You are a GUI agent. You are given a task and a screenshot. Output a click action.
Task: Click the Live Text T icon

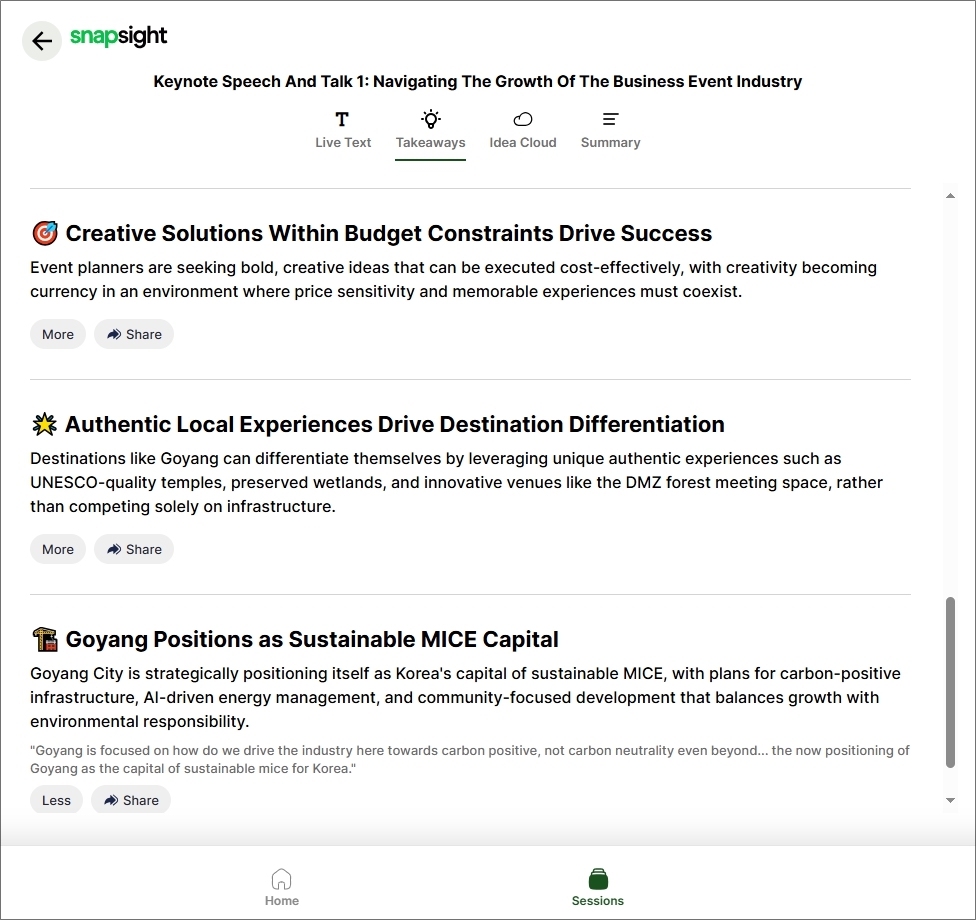(x=342, y=119)
